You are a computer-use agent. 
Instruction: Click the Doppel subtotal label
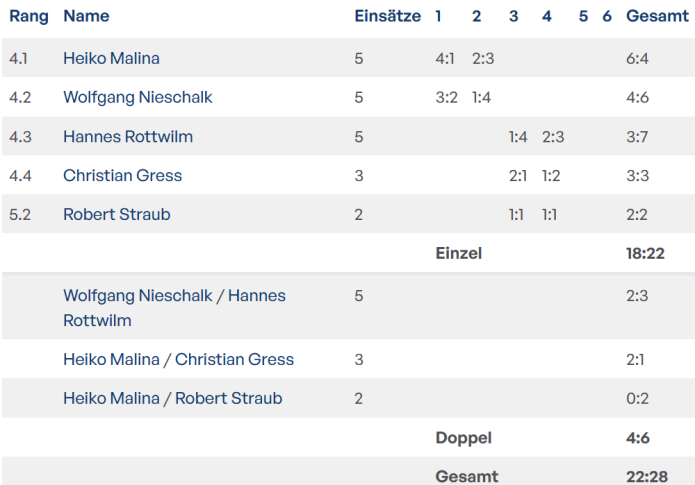click(x=463, y=438)
